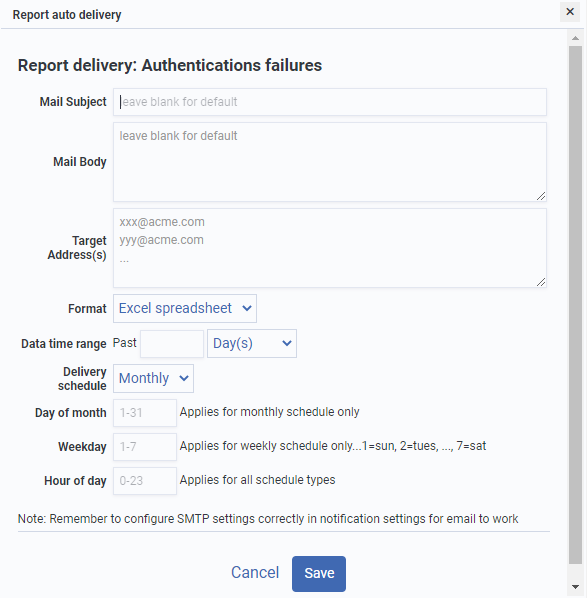Click the Delivery schedule label

(82, 378)
